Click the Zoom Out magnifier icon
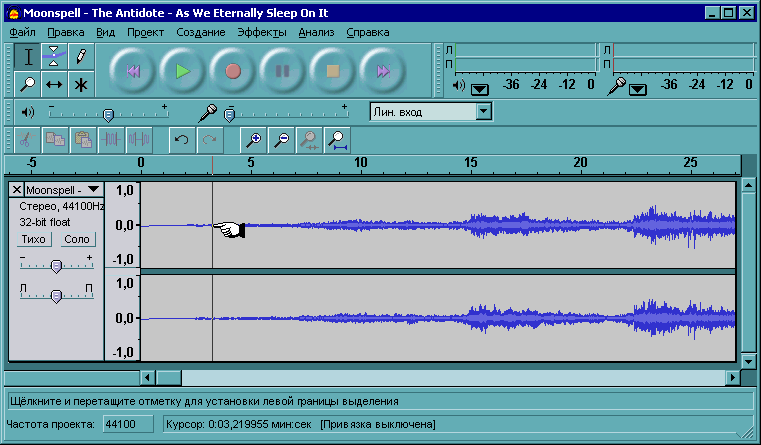761x445 pixels. (x=281, y=140)
